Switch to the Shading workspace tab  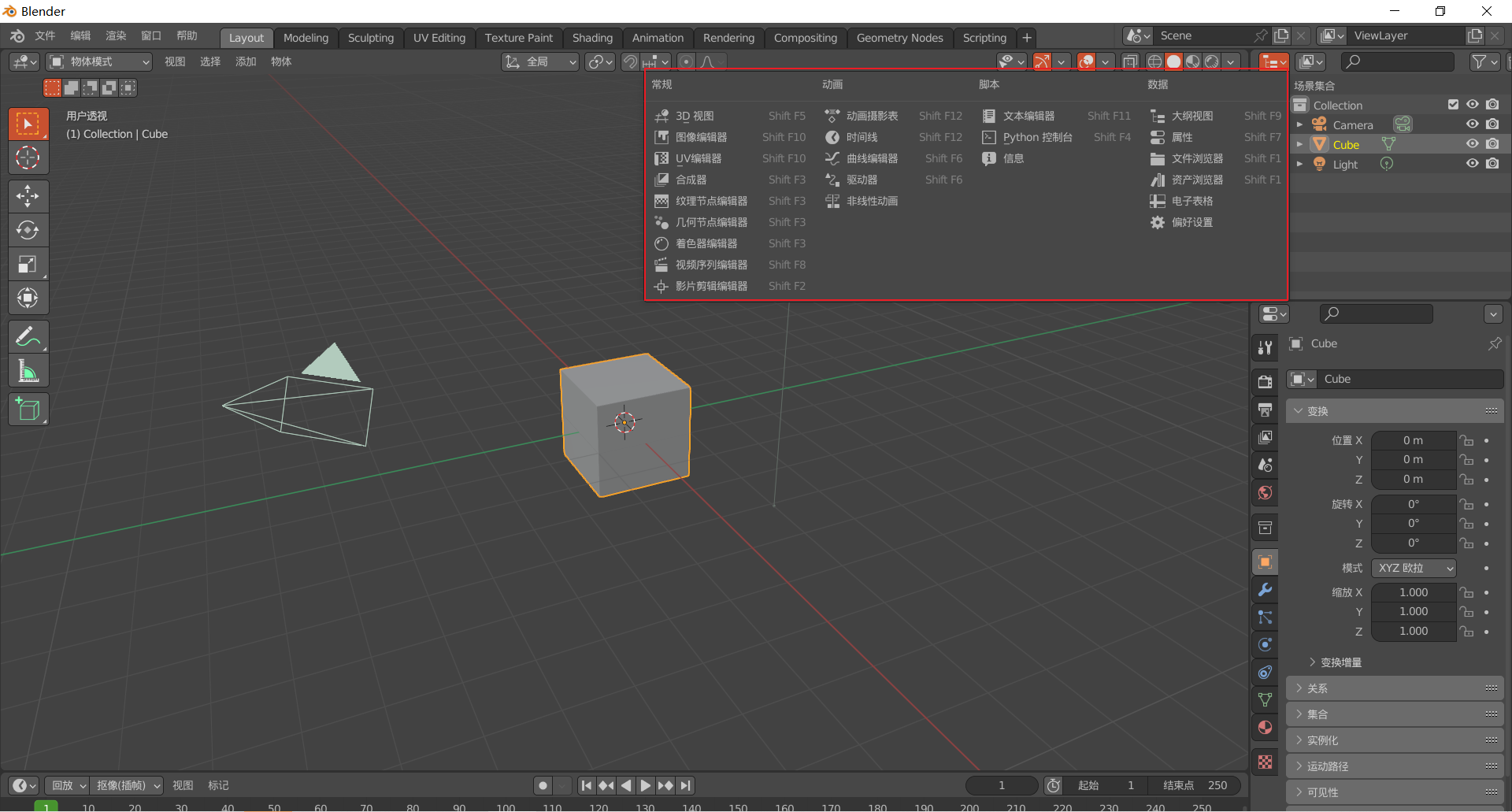point(592,38)
